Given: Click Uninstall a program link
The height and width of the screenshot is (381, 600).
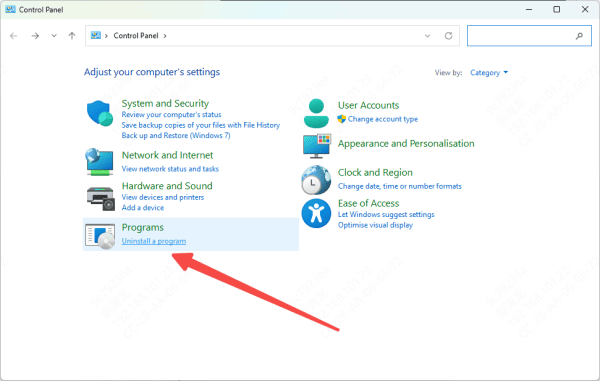Looking at the screenshot, I should [x=154, y=241].
